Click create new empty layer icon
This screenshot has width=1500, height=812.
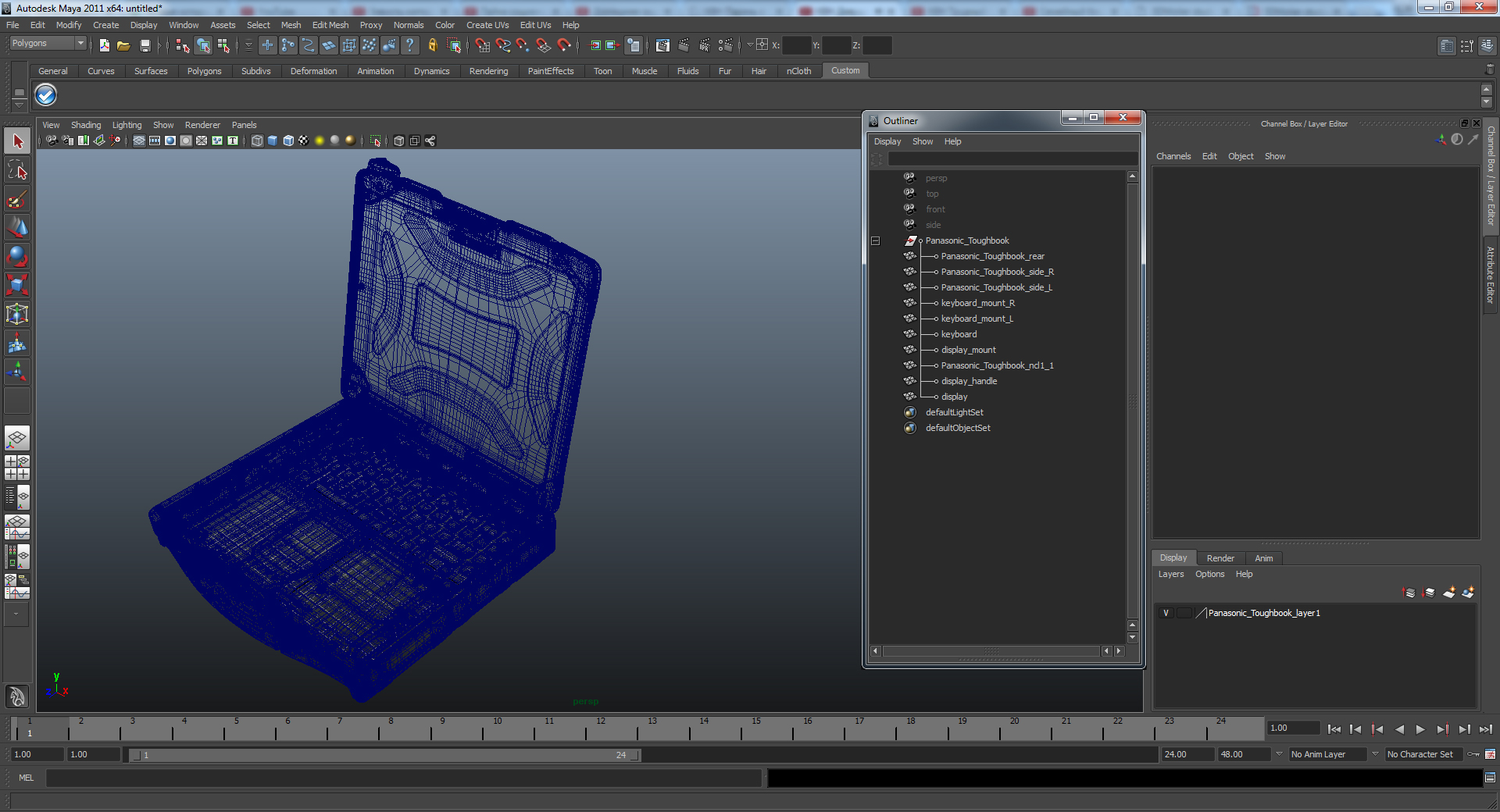[x=1449, y=593]
